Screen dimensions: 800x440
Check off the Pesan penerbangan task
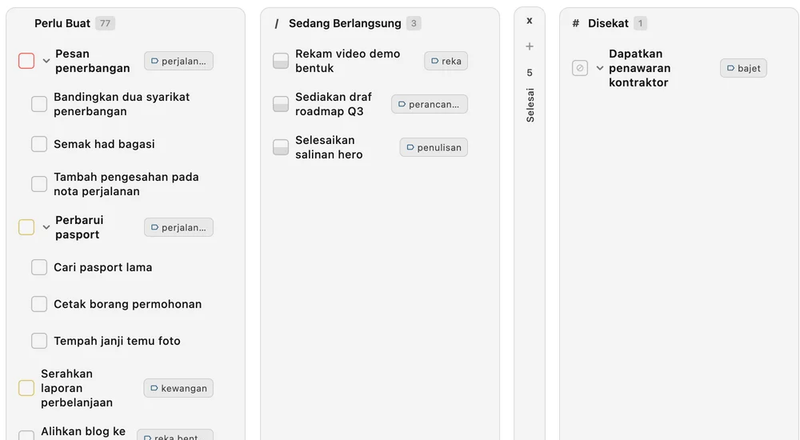click(x=27, y=61)
